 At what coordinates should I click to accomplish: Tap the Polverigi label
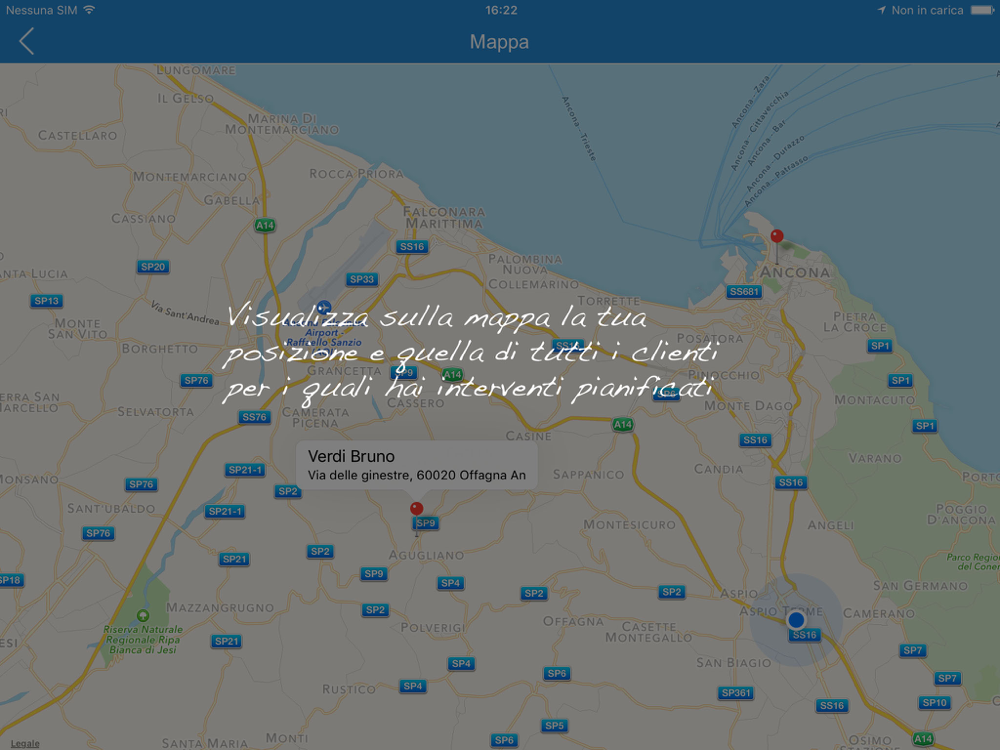[x=433, y=628]
